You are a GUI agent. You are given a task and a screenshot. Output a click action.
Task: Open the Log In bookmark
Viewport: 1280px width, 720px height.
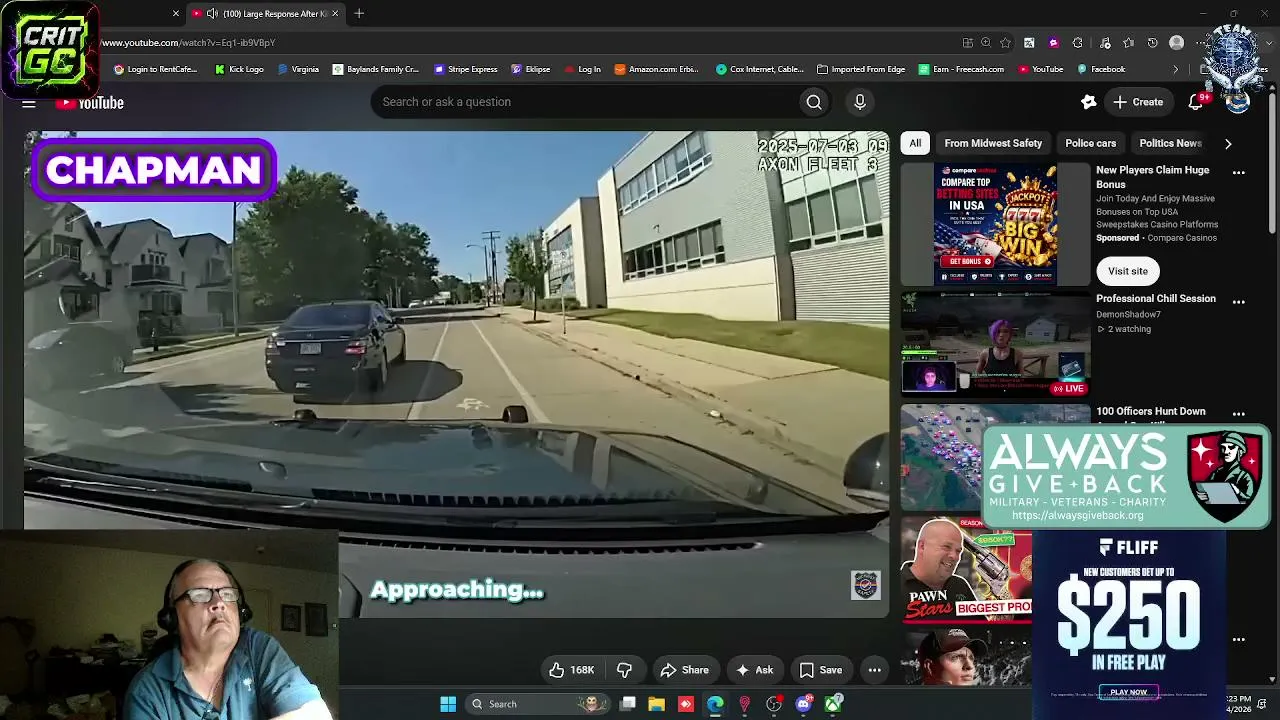(x=582, y=70)
